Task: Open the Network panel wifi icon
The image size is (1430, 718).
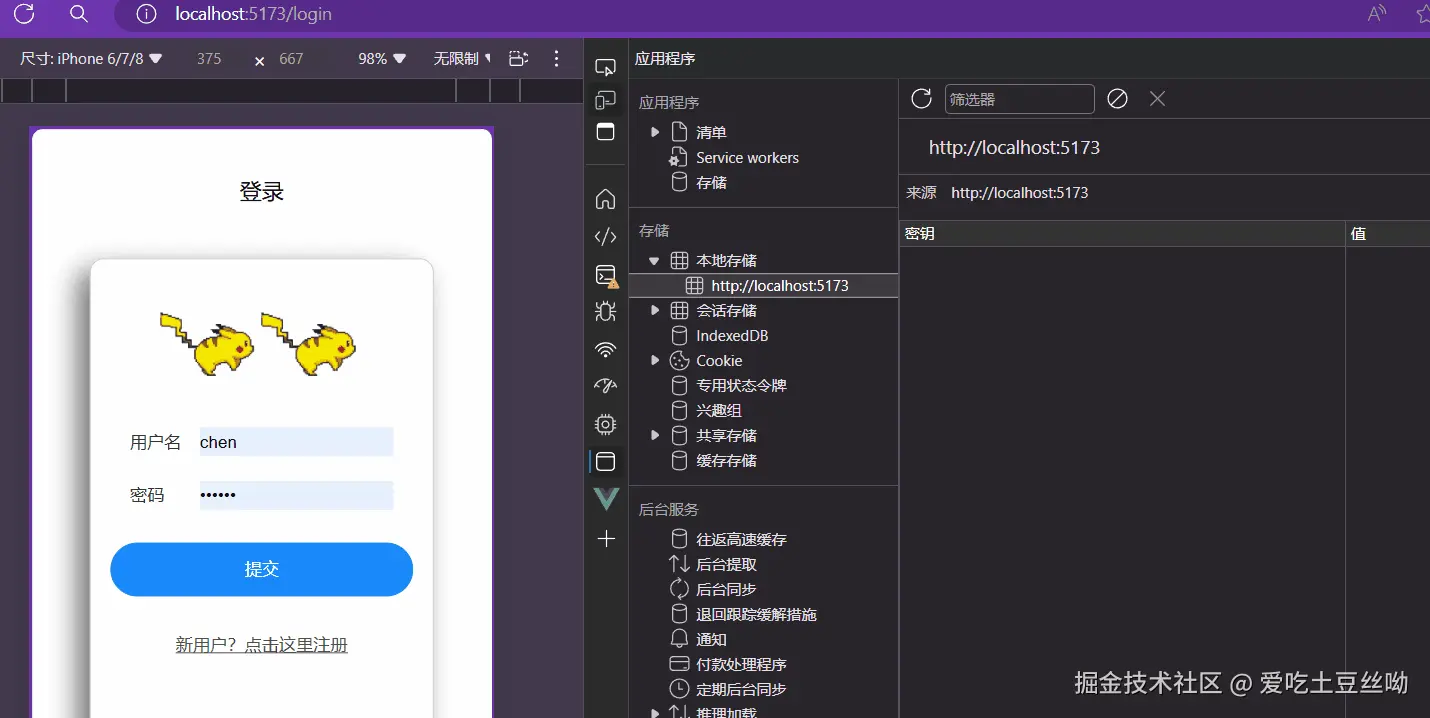Action: [605, 349]
